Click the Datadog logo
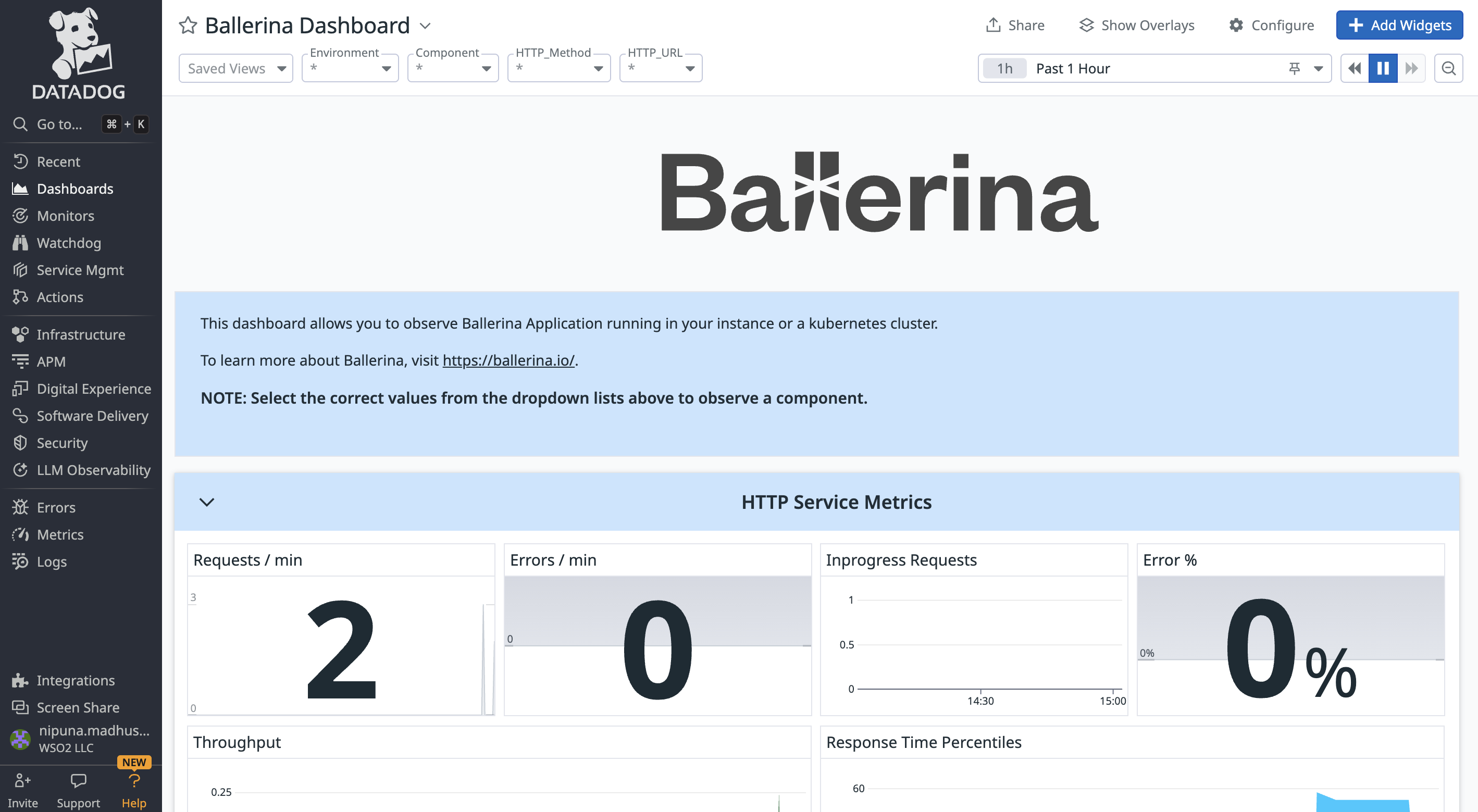The image size is (1478, 812). click(x=79, y=53)
